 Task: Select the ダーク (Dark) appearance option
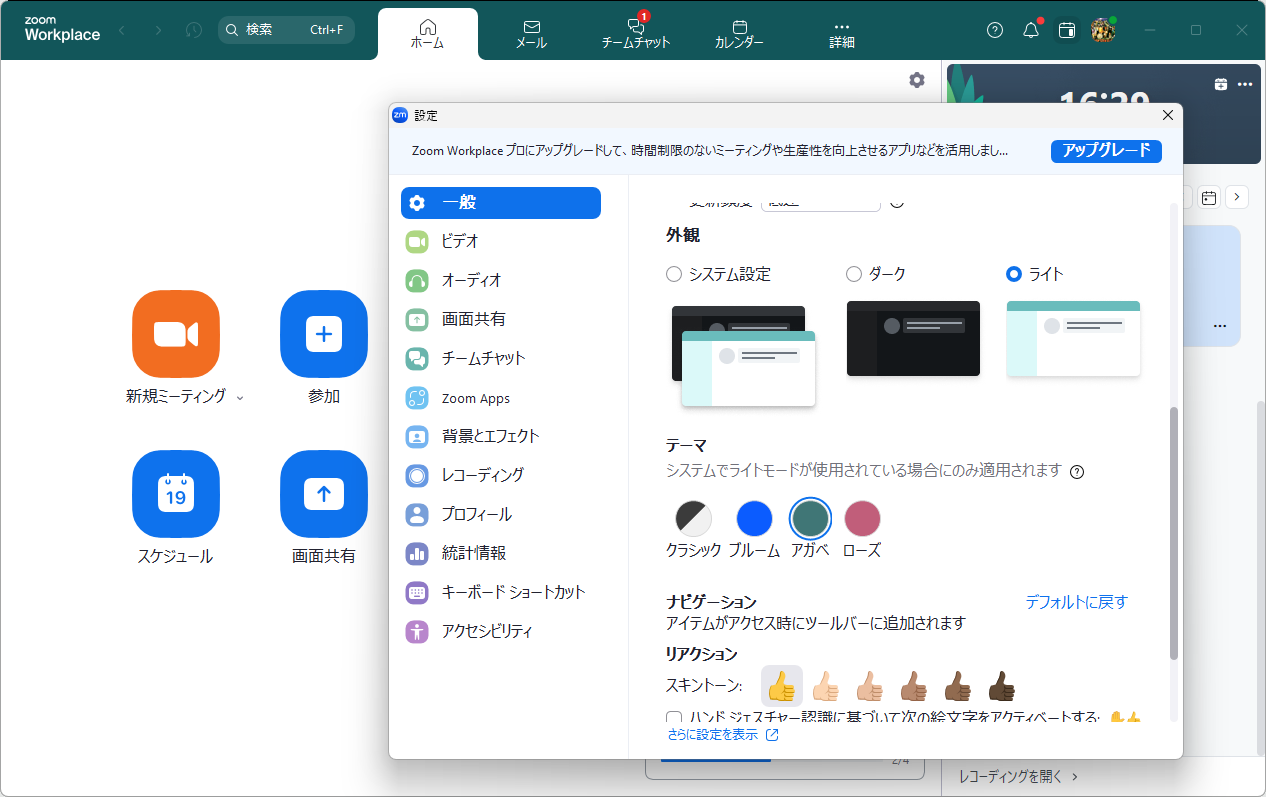tap(853, 273)
